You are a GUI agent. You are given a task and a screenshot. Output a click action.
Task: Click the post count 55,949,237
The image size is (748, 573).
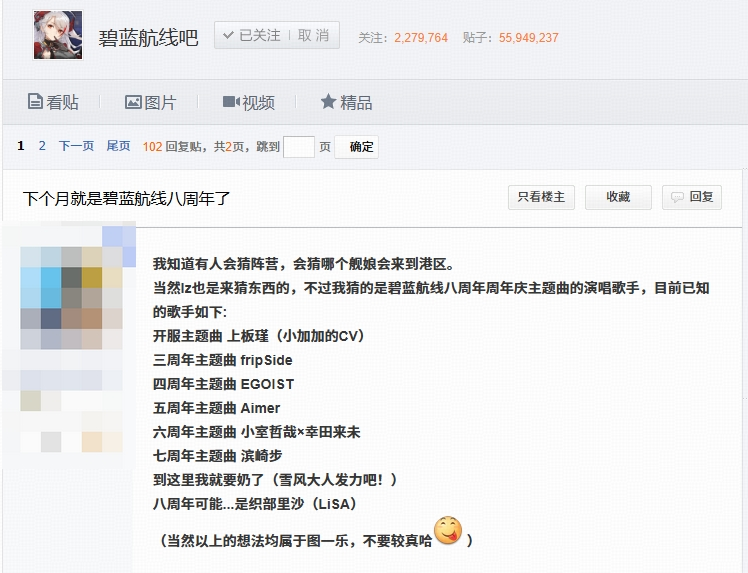click(529, 38)
